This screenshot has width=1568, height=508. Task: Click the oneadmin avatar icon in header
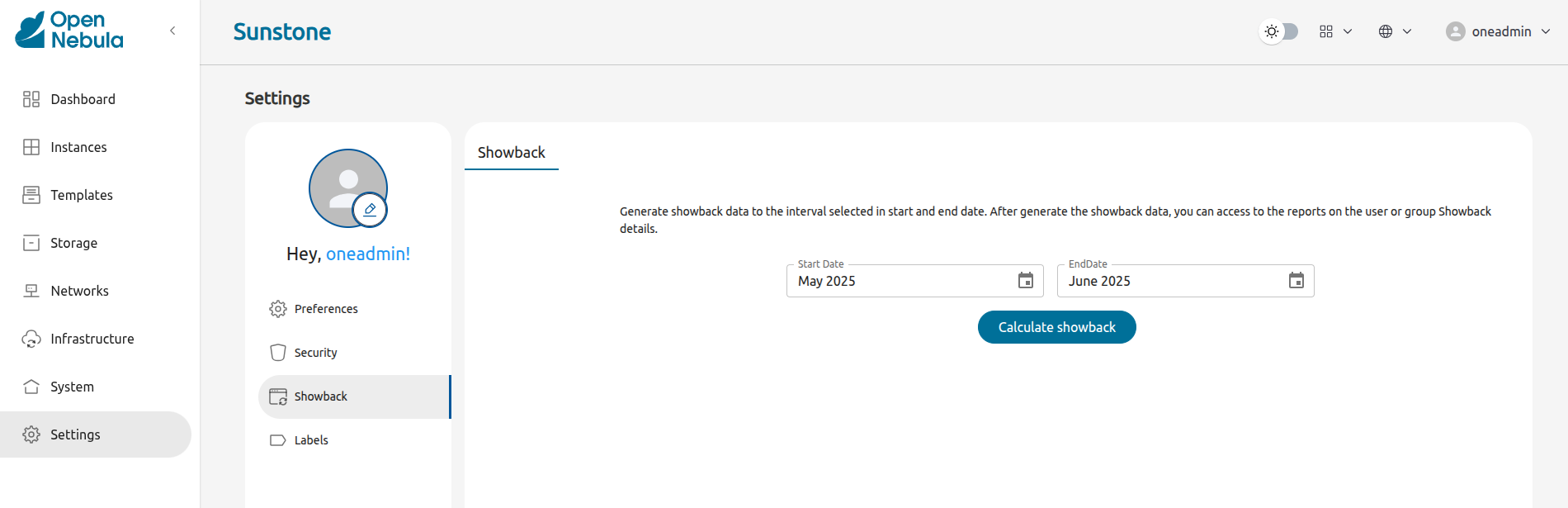(1456, 31)
